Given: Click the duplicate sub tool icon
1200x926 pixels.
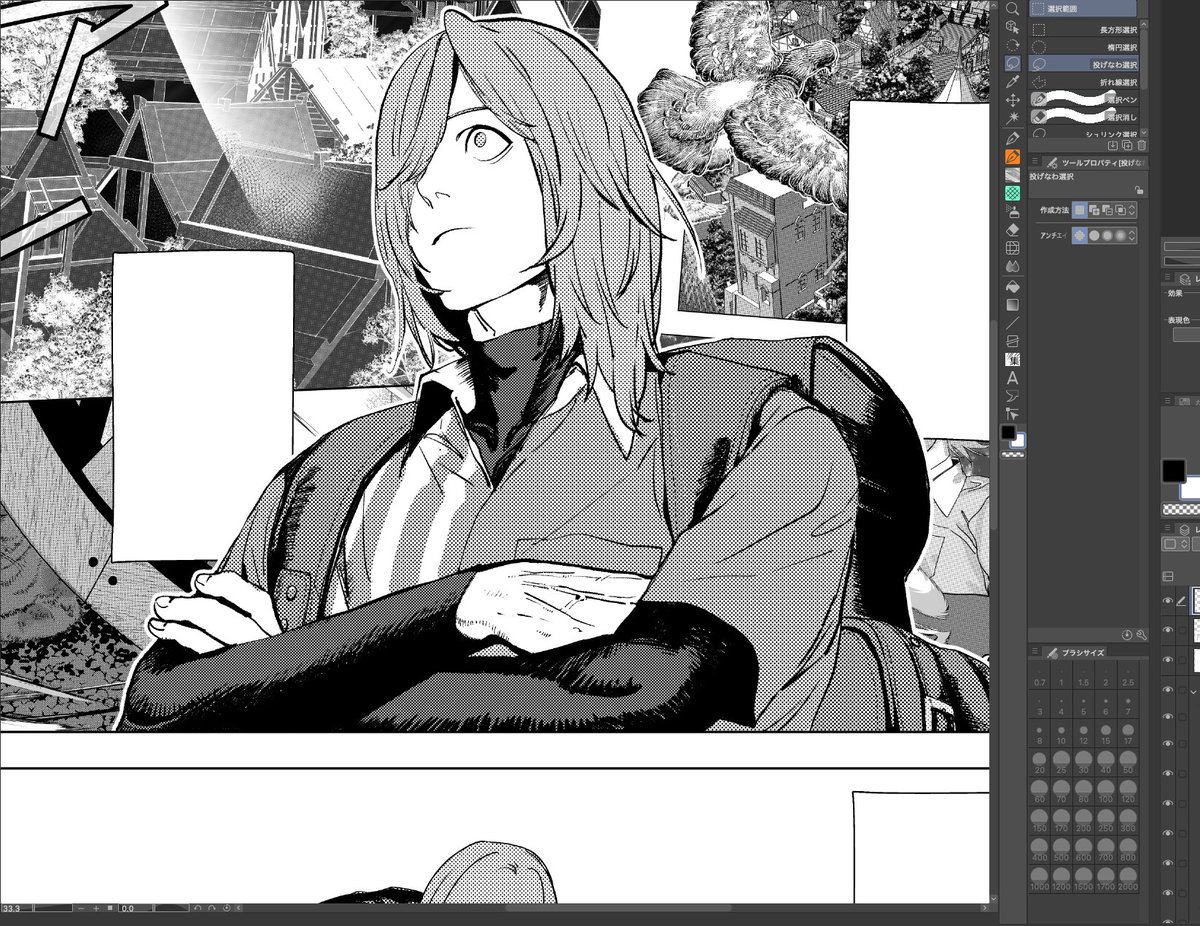Looking at the screenshot, I should tap(1127, 145).
